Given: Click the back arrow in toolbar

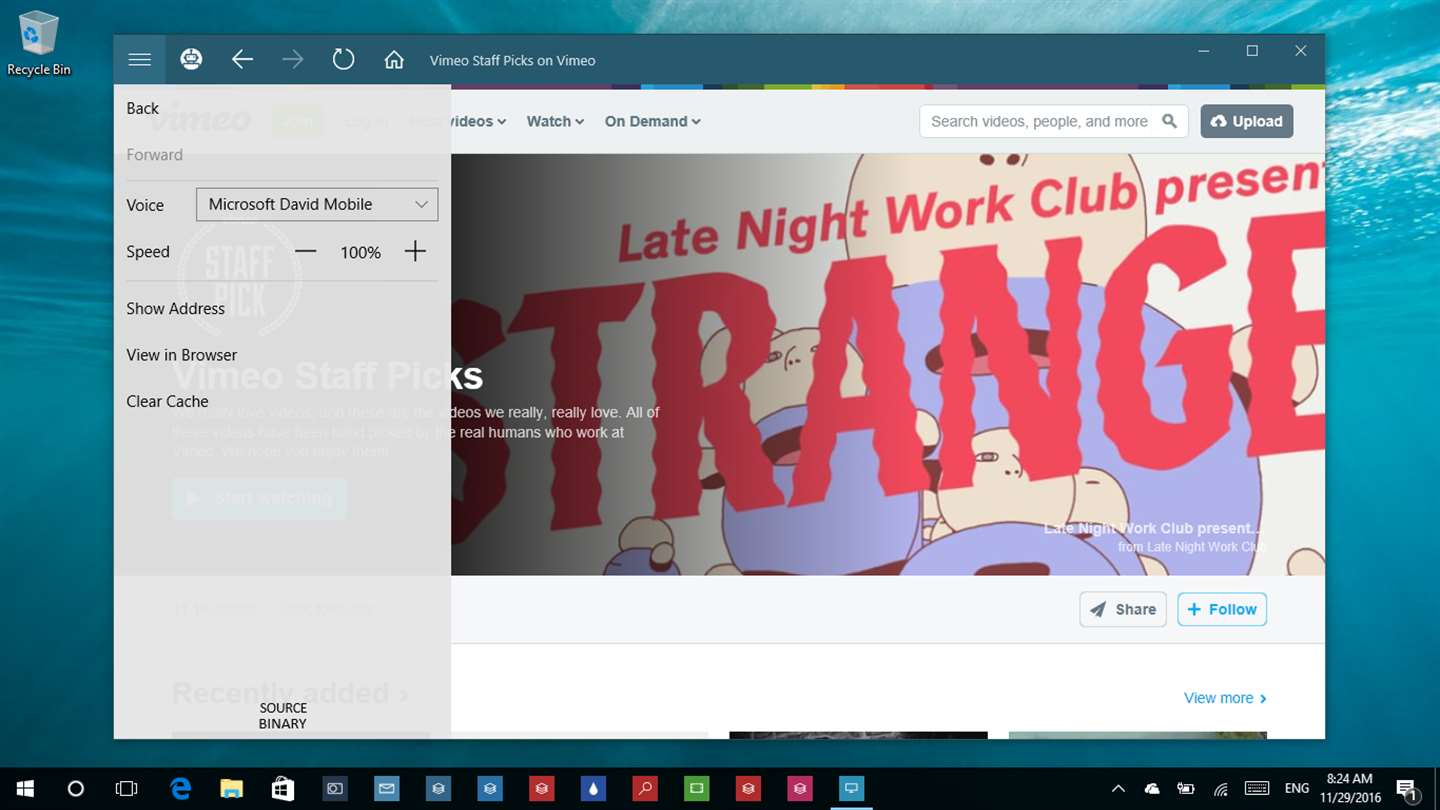Looking at the screenshot, I should coord(242,60).
